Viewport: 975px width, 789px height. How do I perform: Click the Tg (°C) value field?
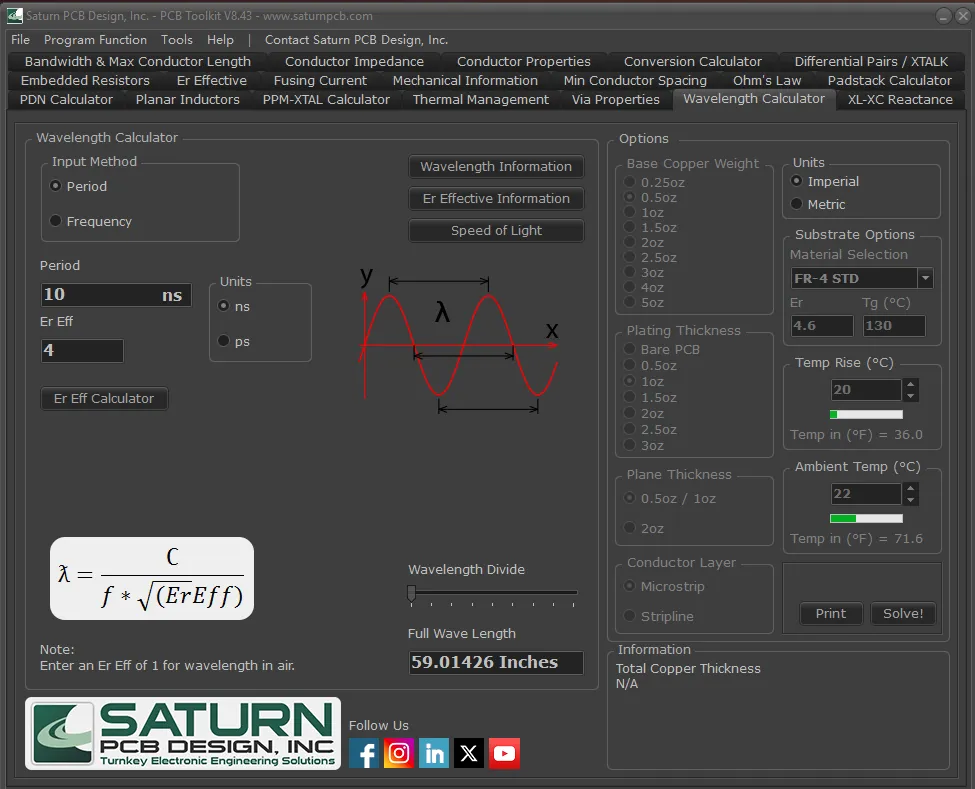pos(894,325)
